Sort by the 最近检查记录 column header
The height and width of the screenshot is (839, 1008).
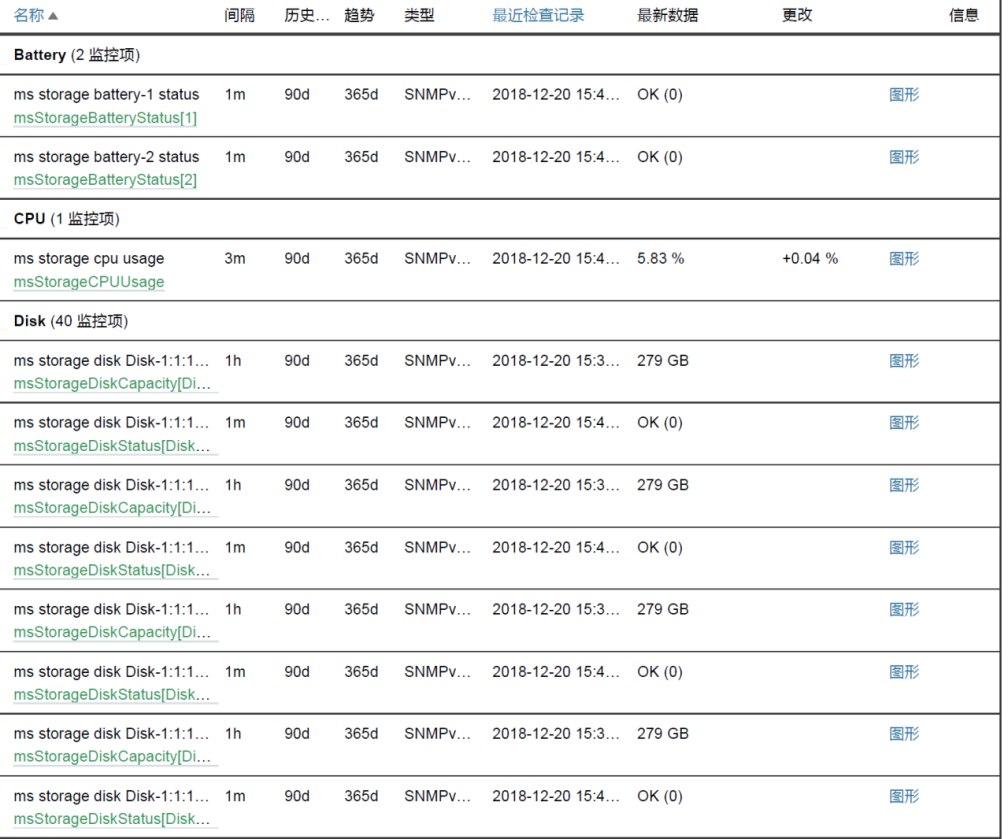[x=538, y=15]
